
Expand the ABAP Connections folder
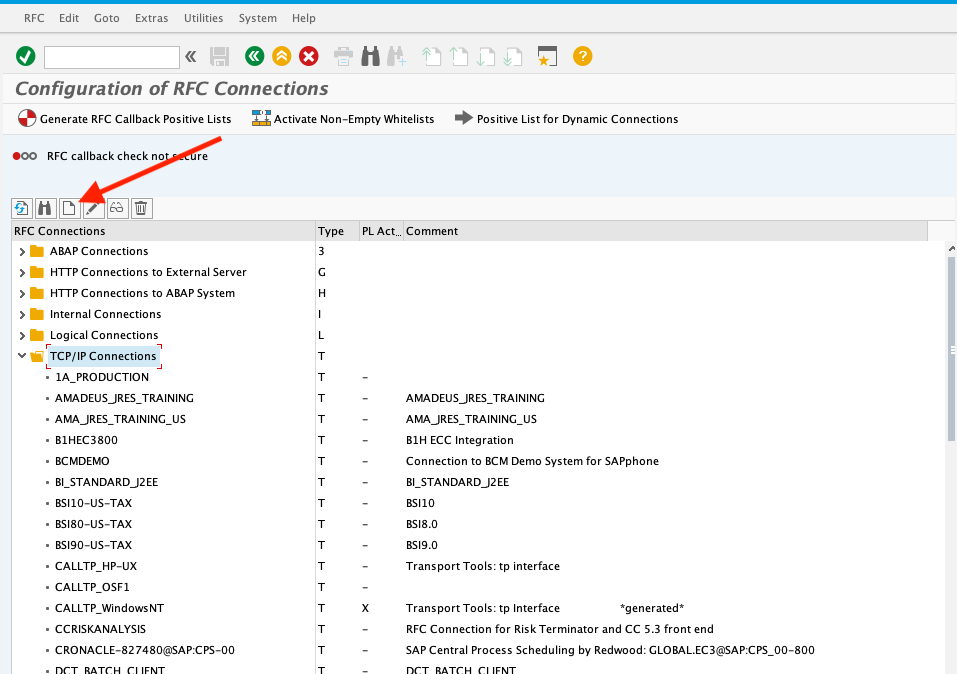tap(22, 251)
